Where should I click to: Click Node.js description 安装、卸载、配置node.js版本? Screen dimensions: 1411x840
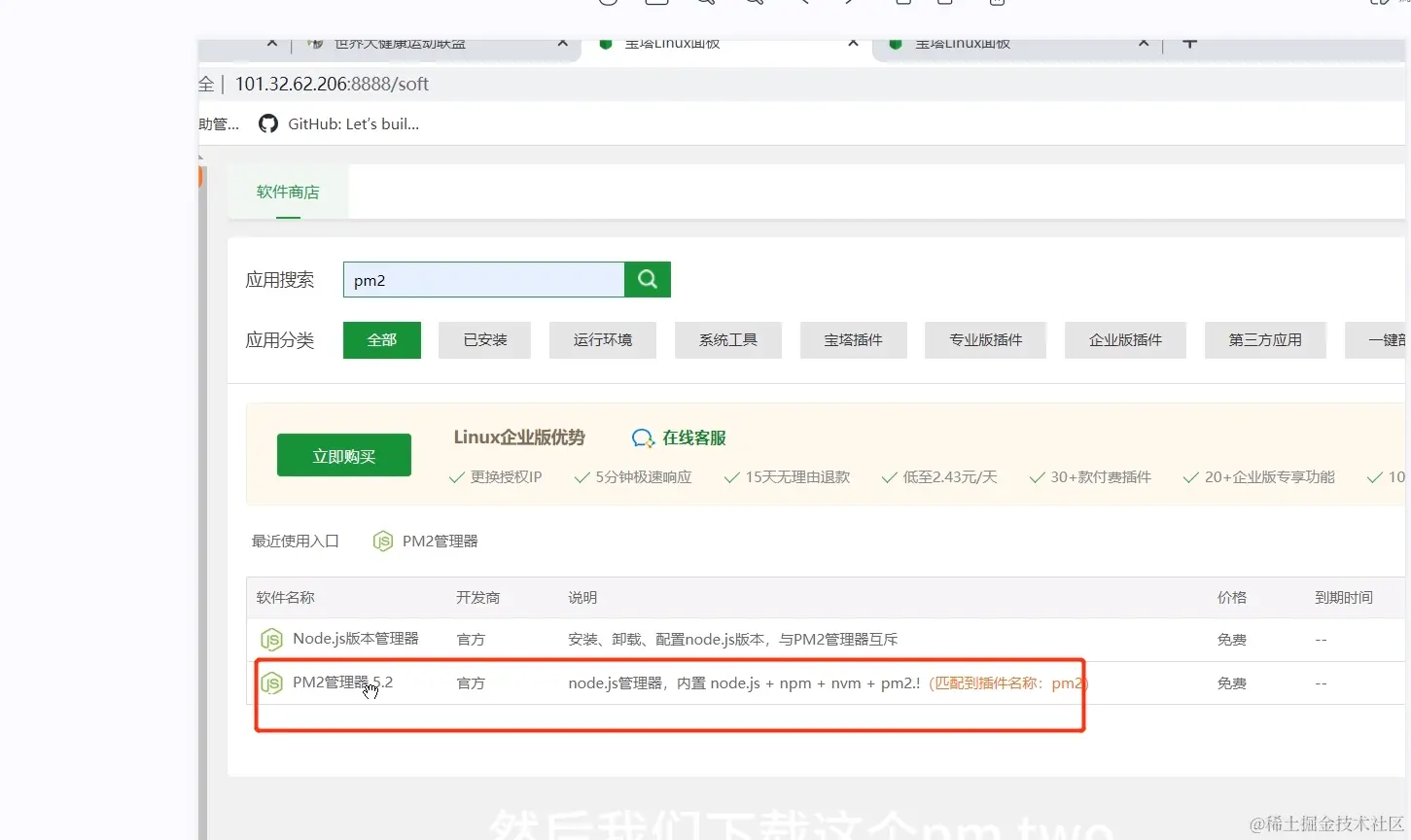coord(732,640)
